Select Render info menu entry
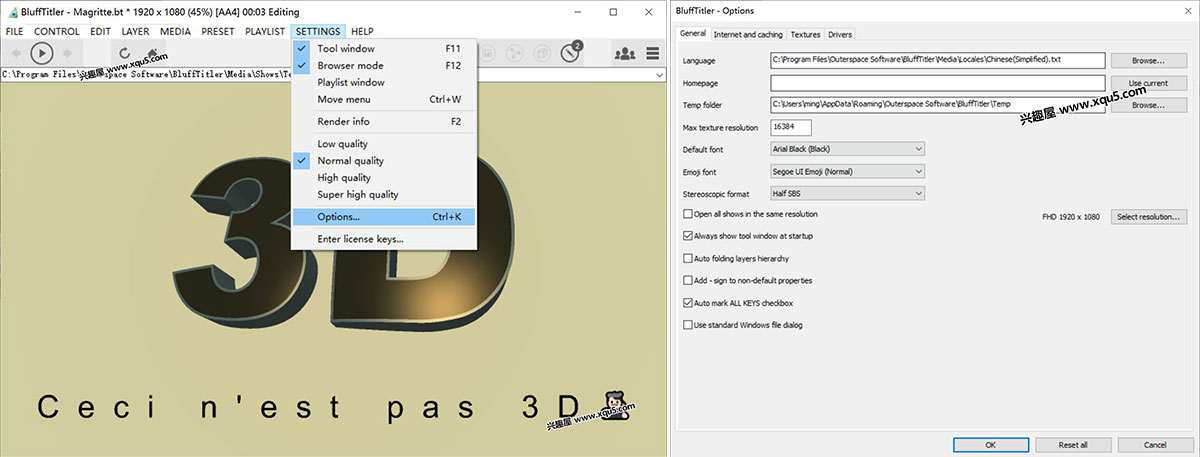Image resolution: width=1200 pixels, height=457 pixels. pos(385,121)
